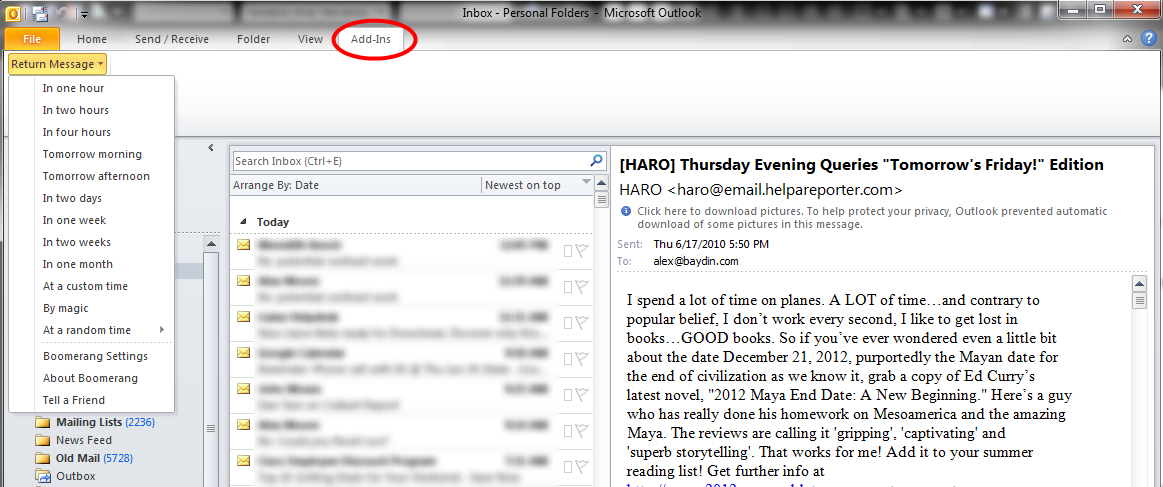Open the sort arrow beside Newest on top
The height and width of the screenshot is (487, 1163).
tap(587, 182)
